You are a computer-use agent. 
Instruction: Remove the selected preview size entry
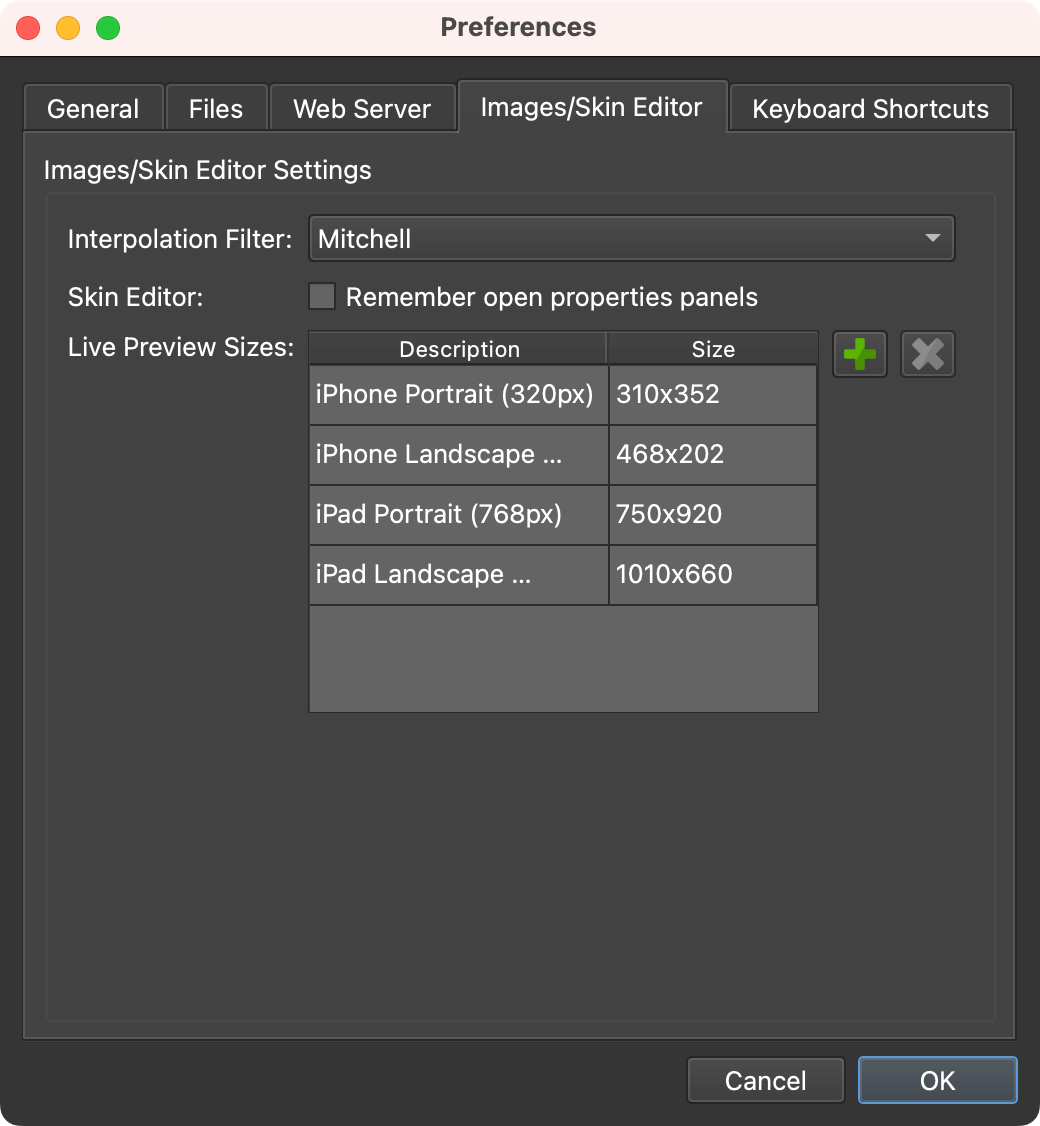[927, 354]
